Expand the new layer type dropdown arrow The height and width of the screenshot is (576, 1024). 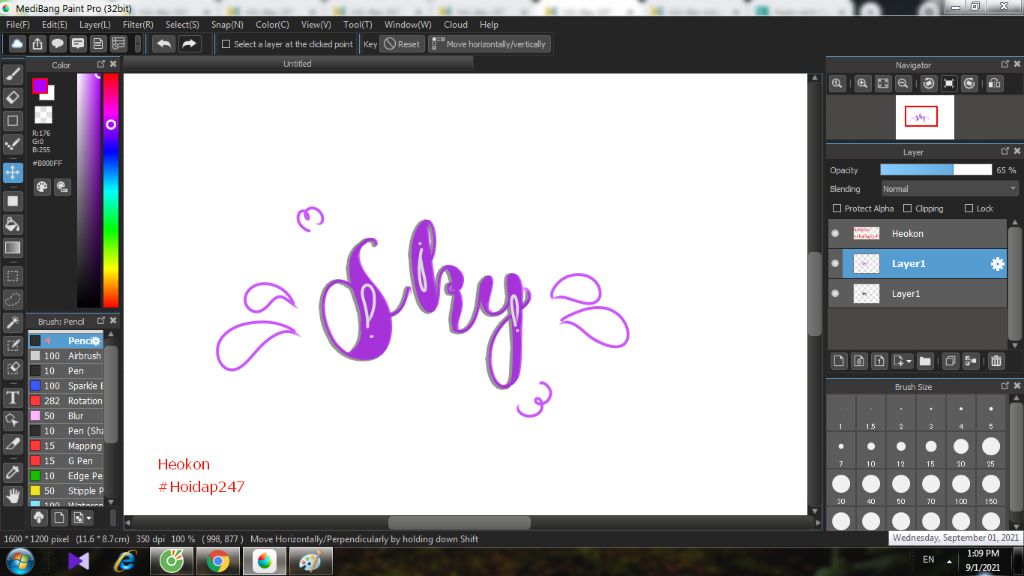(908, 361)
